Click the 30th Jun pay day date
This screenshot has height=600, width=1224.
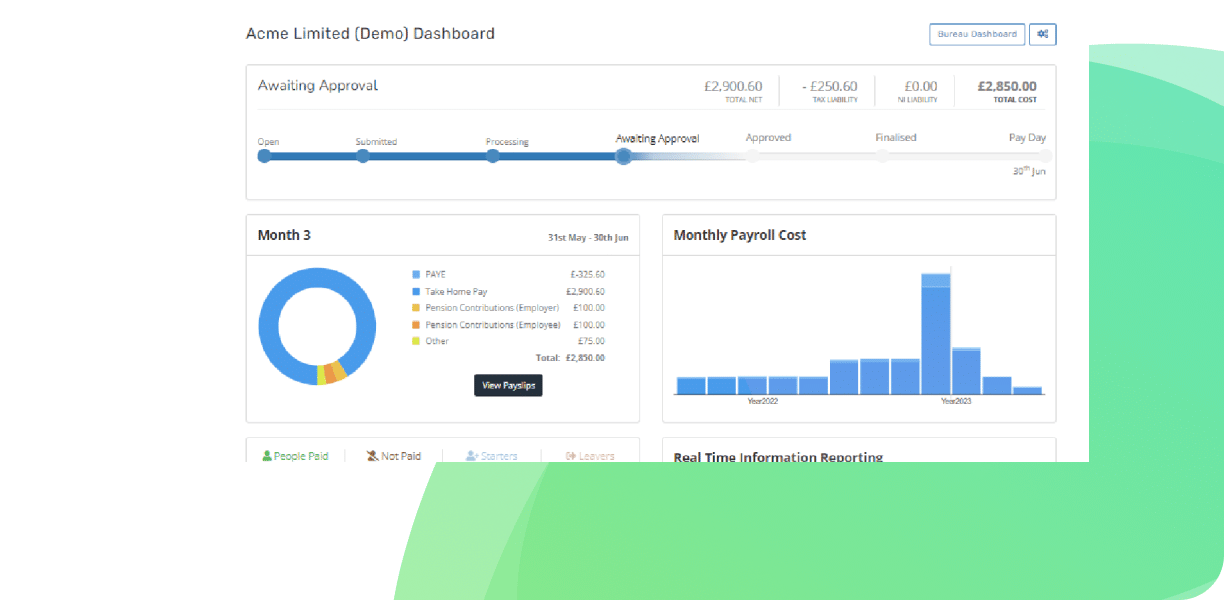tap(1029, 171)
